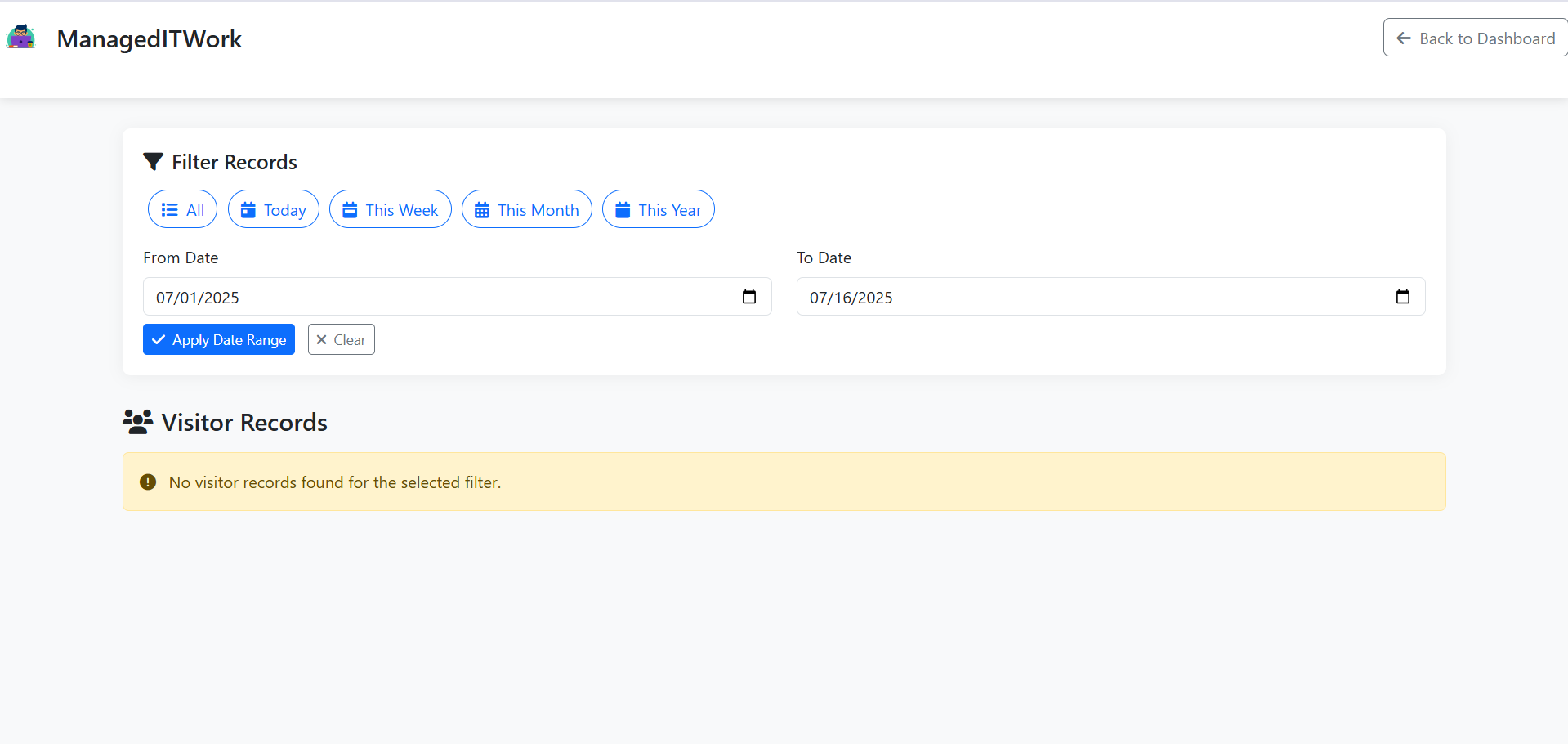Image resolution: width=1568 pixels, height=744 pixels.
Task: Click the funnel icon beside Filter Records
Action: click(x=153, y=162)
